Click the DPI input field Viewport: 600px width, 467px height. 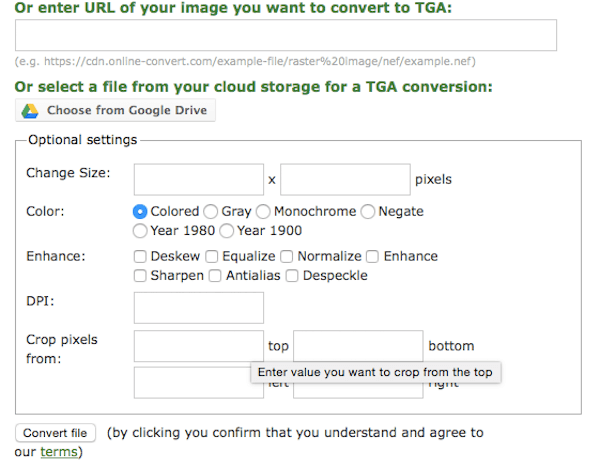[198, 308]
